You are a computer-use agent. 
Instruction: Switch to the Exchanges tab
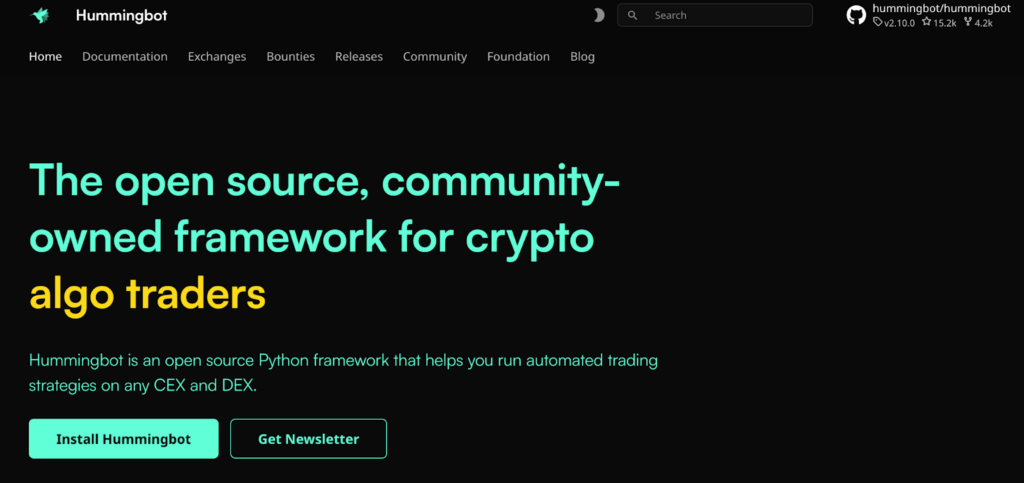tap(217, 57)
